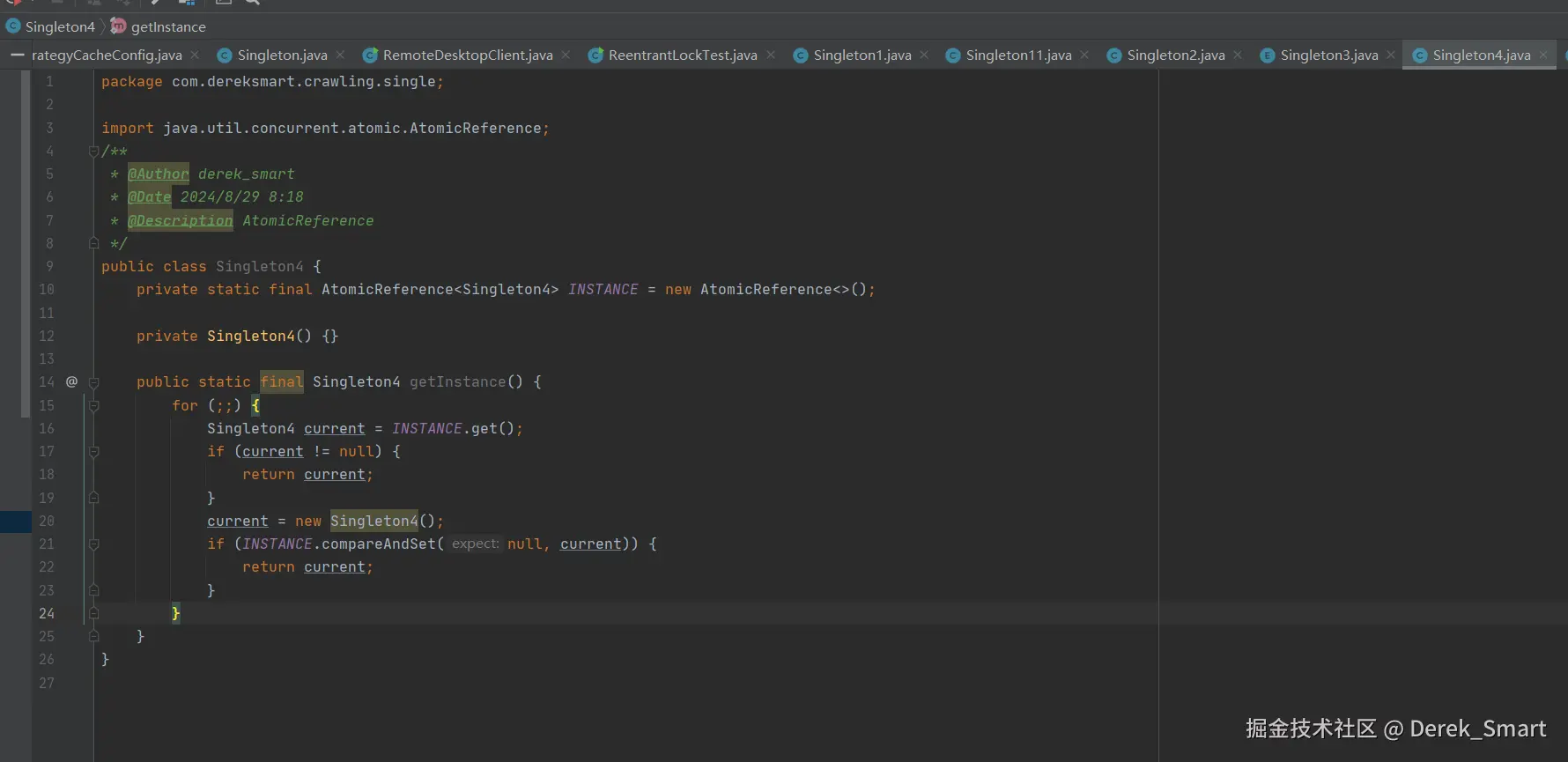Click the INSTANCE field name on line 10

[x=603, y=289]
